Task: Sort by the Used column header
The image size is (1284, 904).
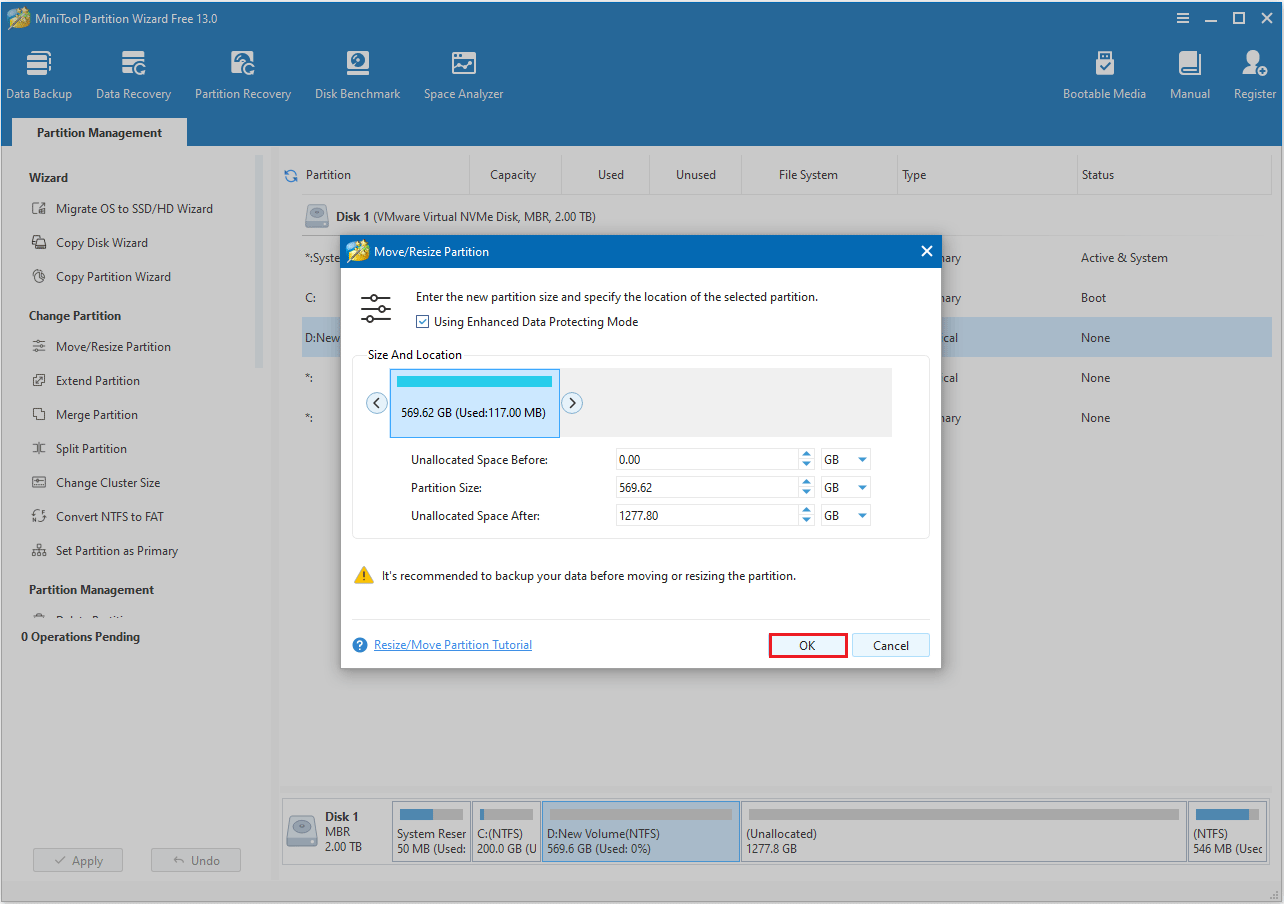Action: point(611,175)
